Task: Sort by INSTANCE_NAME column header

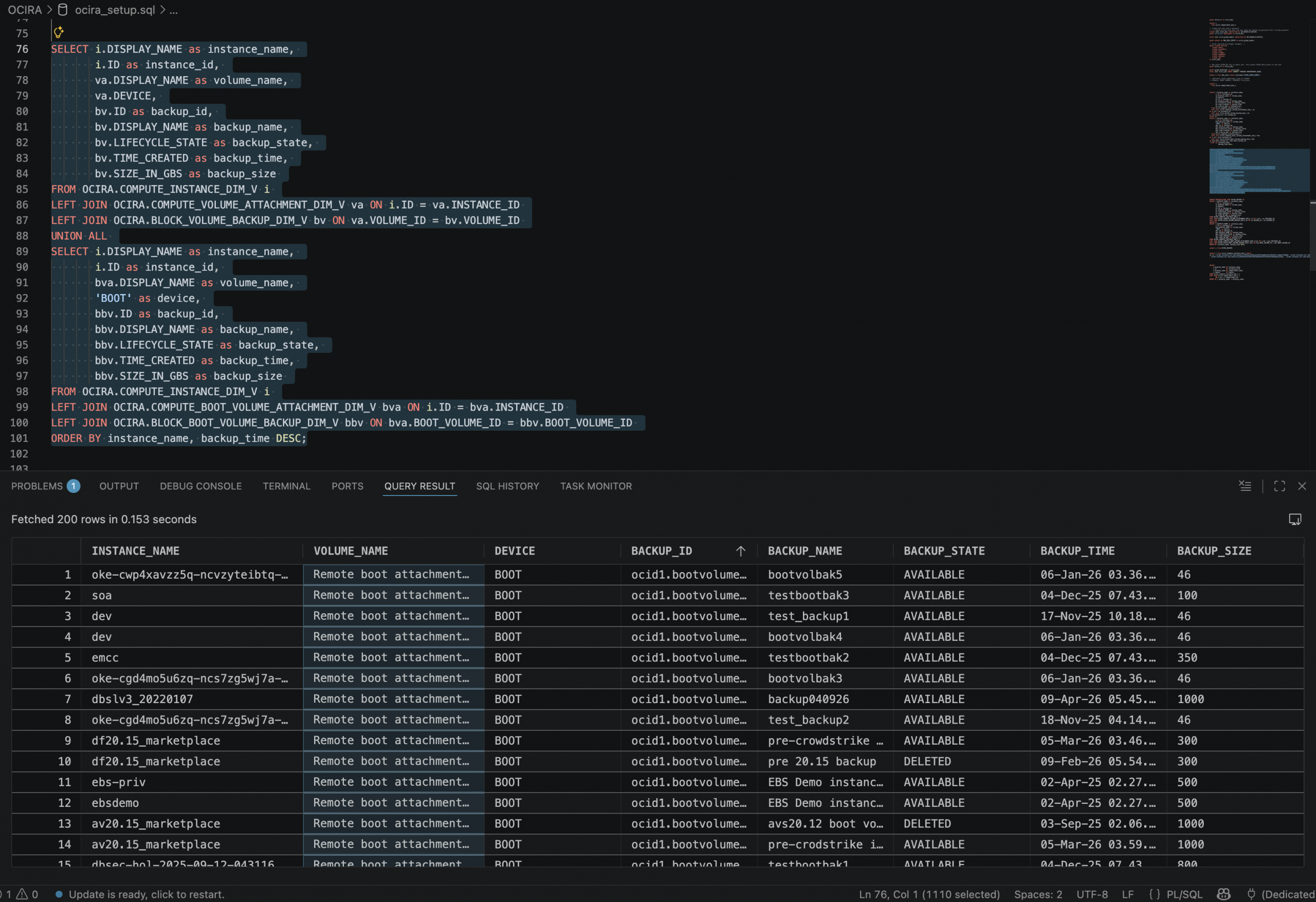Action: 135,551
